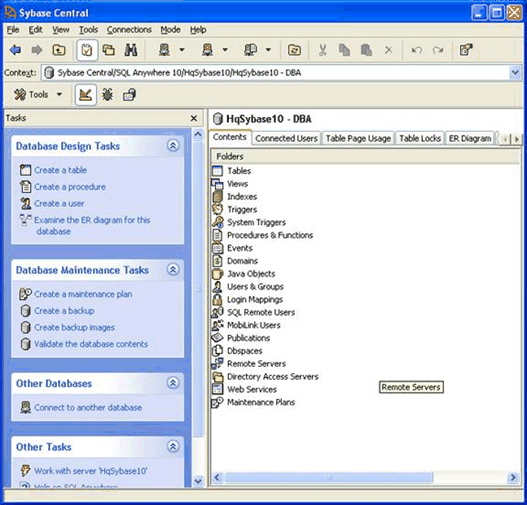The image size is (527, 505).
Task: Switch to Application Profiling mode icon
Action: point(129,95)
